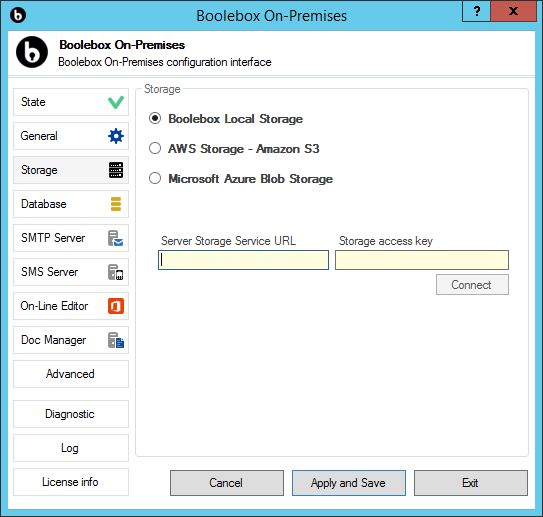Click the blue gear General icon
The height and width of the screenshot is (517, 543).
coord(116,136)
